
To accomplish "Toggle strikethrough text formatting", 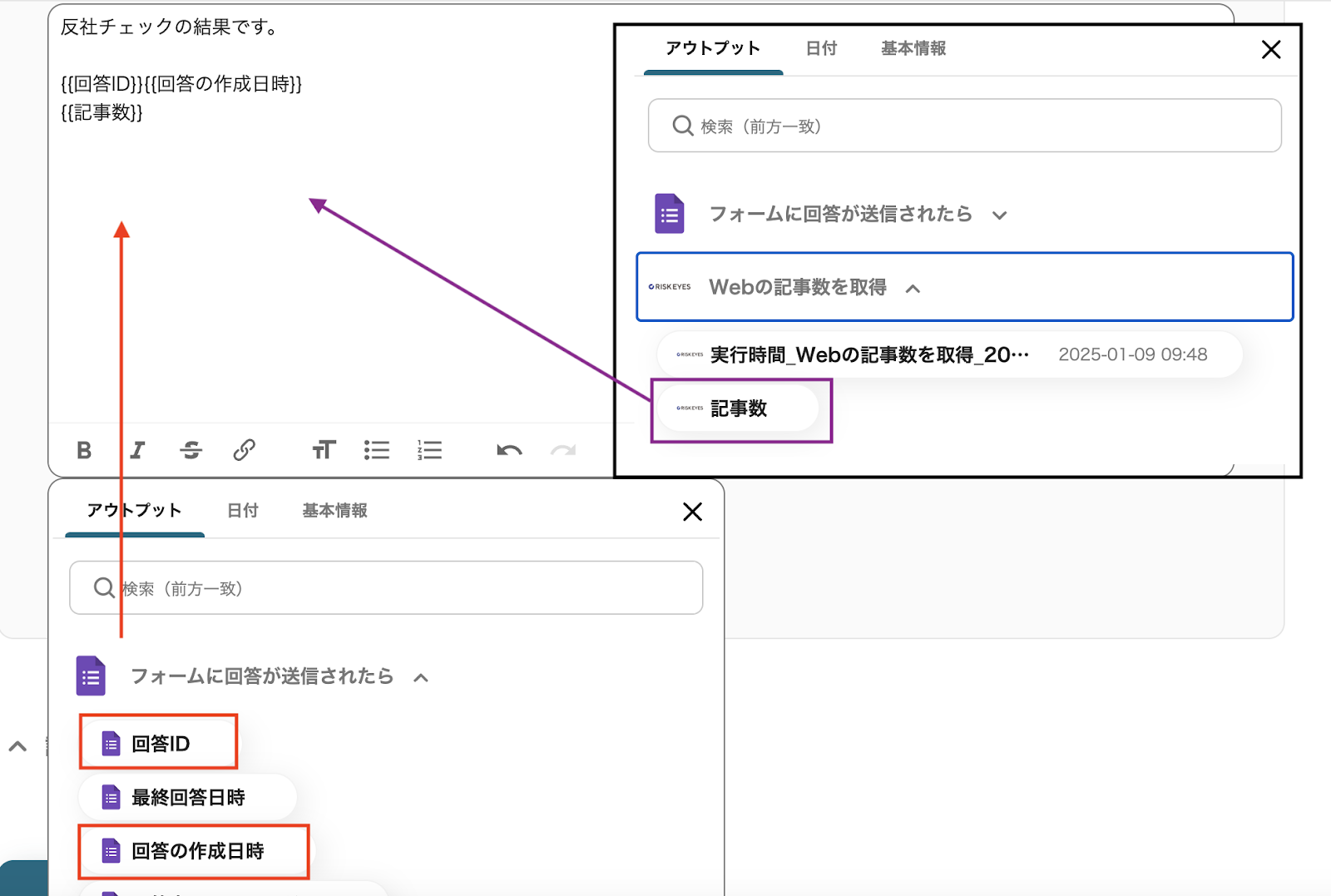I will (190, 450).
